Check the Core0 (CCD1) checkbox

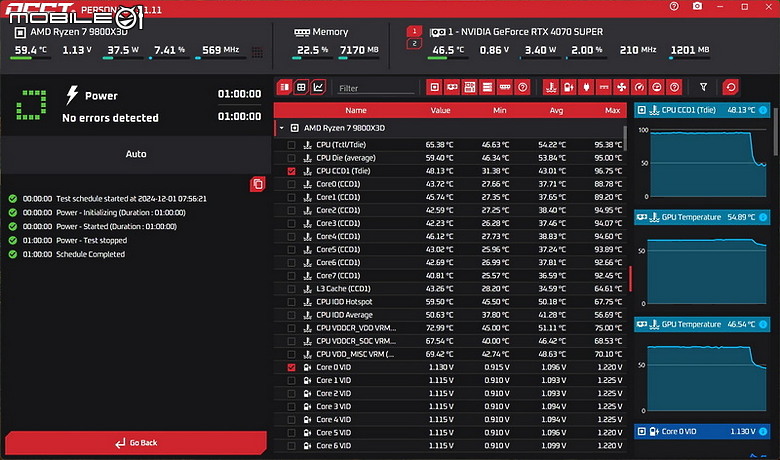point(292,184)
